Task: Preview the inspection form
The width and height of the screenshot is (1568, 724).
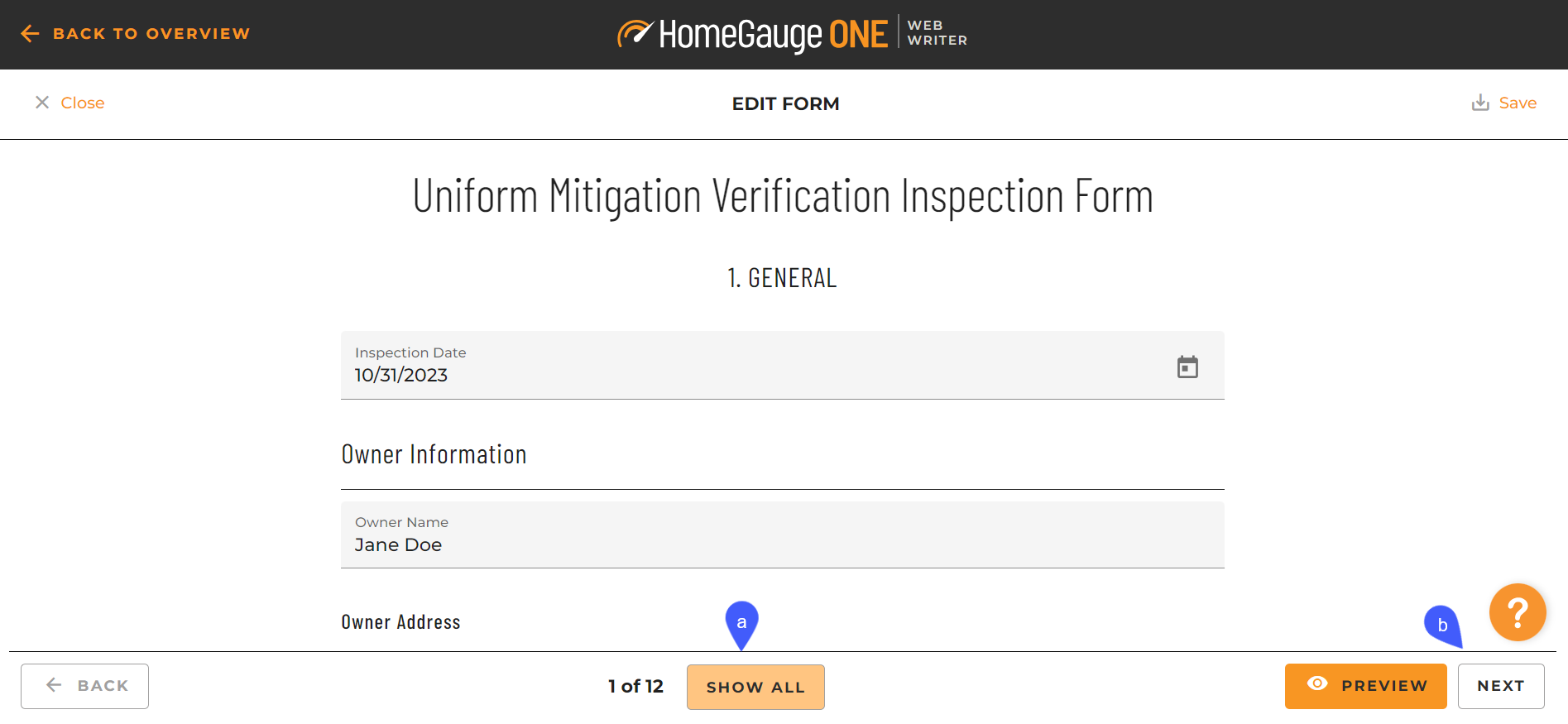Action: tap(1365, 686)
